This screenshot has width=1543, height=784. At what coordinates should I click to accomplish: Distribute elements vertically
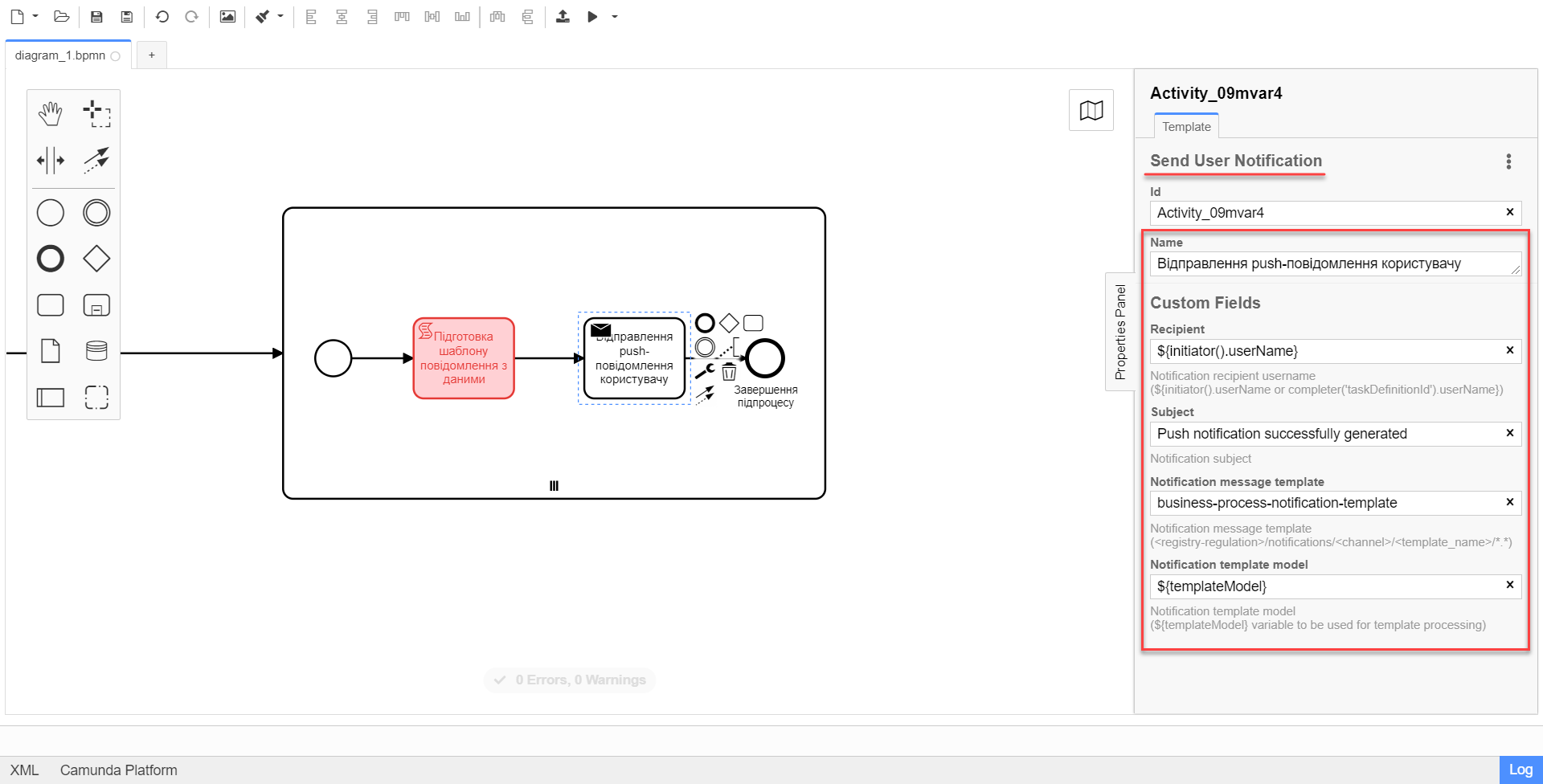[527, 16]
